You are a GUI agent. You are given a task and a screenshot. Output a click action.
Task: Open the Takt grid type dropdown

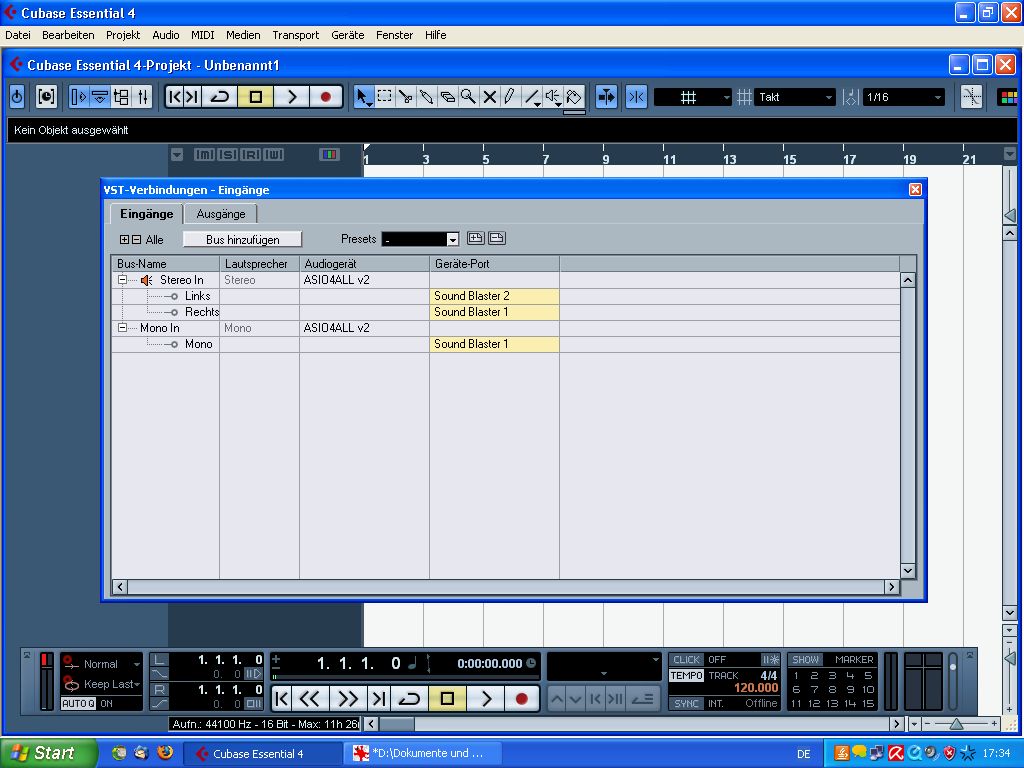coord(794,97)
